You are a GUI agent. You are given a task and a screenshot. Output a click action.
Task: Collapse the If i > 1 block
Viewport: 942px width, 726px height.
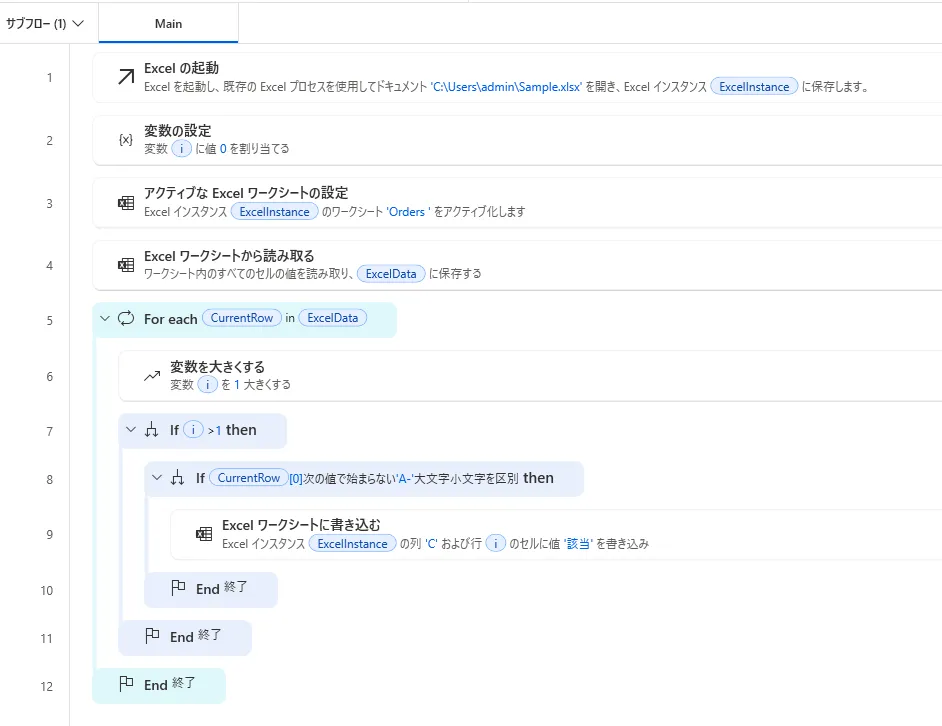coord(131,430)
